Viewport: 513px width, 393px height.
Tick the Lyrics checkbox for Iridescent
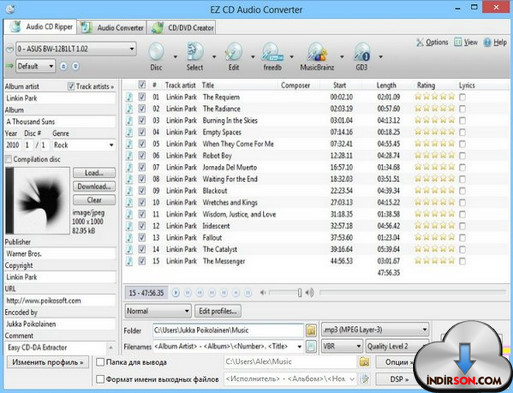pos(462,226)
